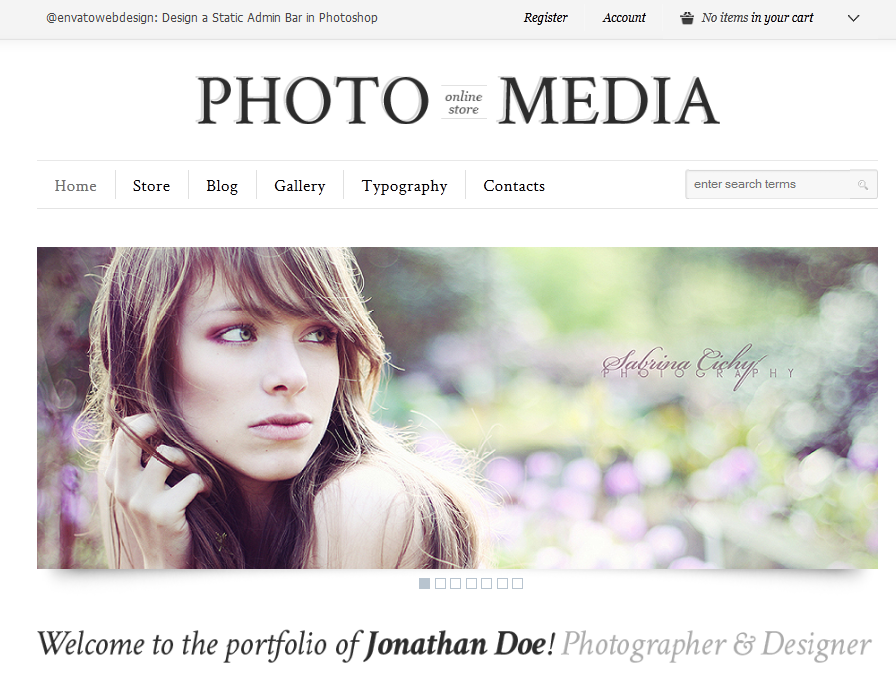This screenshot has height=677, width=896.
Task: Open the @envatowebdesign tweet link
Action: coord(211,18)
